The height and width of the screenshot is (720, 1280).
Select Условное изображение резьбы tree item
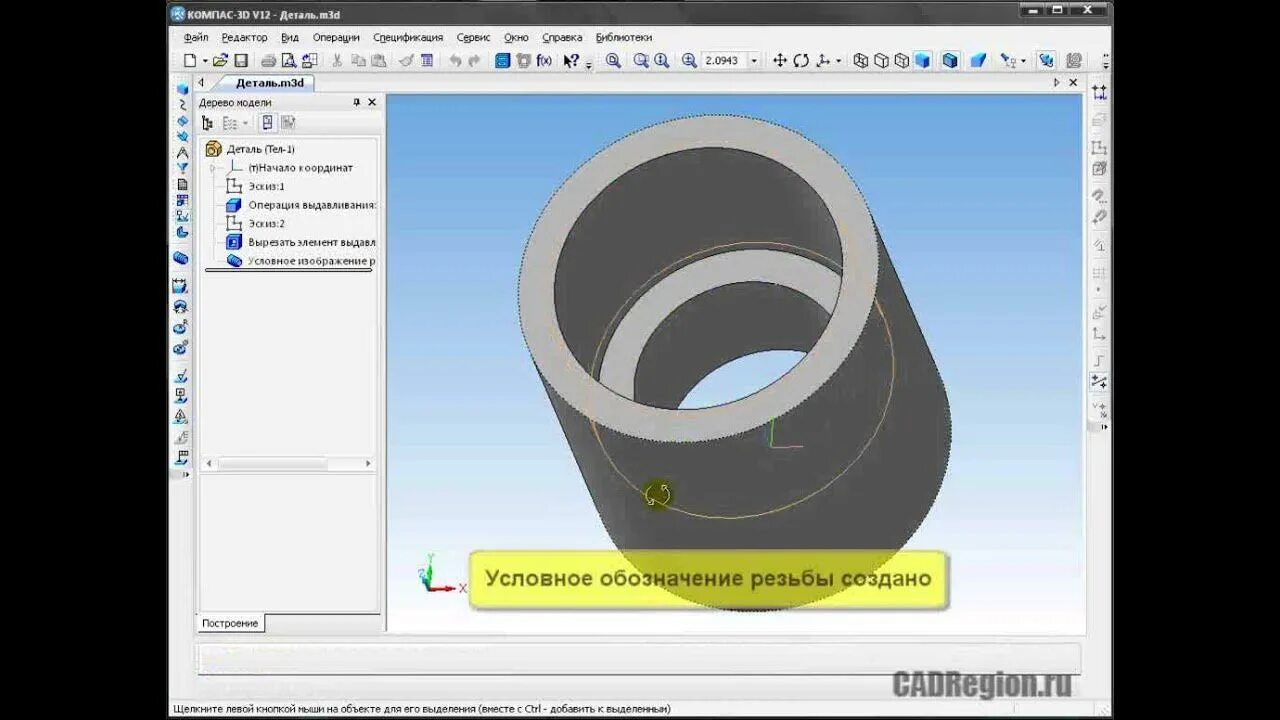[312, 261]
